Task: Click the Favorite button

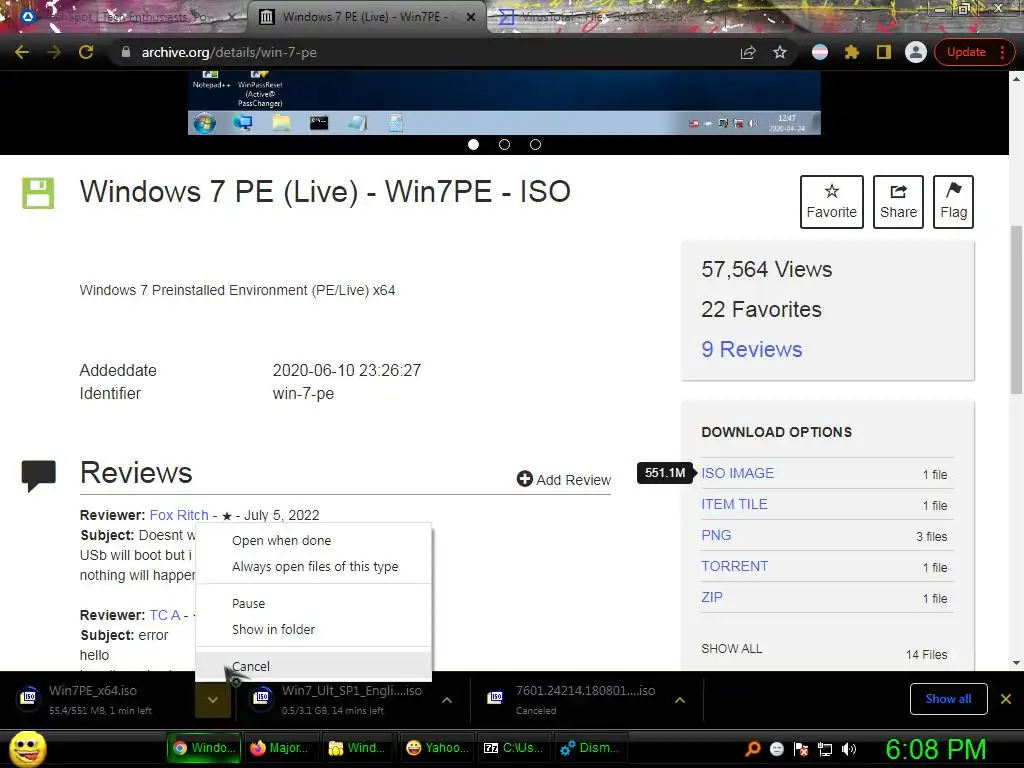Action: pos(831,202)
